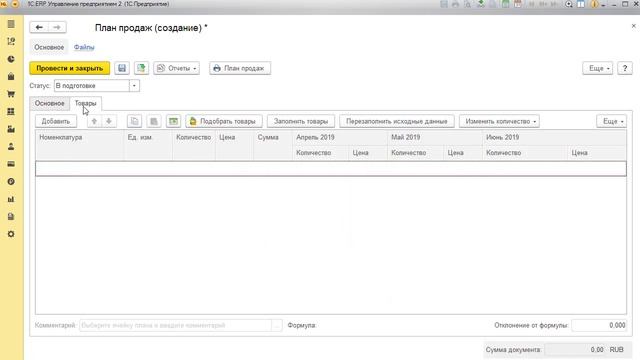This screenshot has height=360, width=640.
Task: Open help with the question mark button
Action: pos(624,68)
